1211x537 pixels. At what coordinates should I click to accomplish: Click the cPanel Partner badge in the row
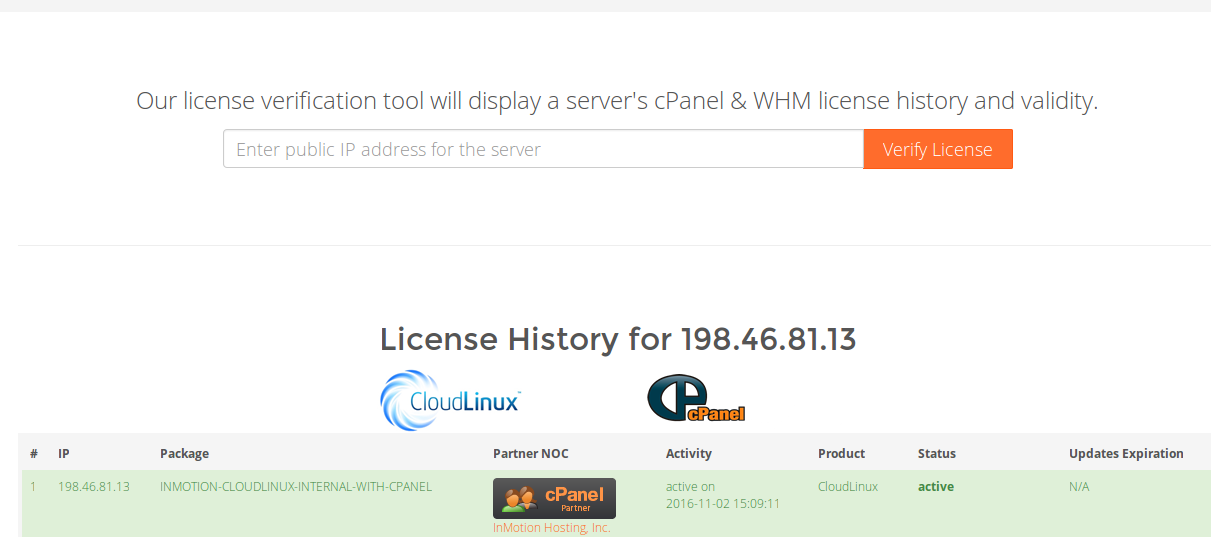click(x=554, y=498)
